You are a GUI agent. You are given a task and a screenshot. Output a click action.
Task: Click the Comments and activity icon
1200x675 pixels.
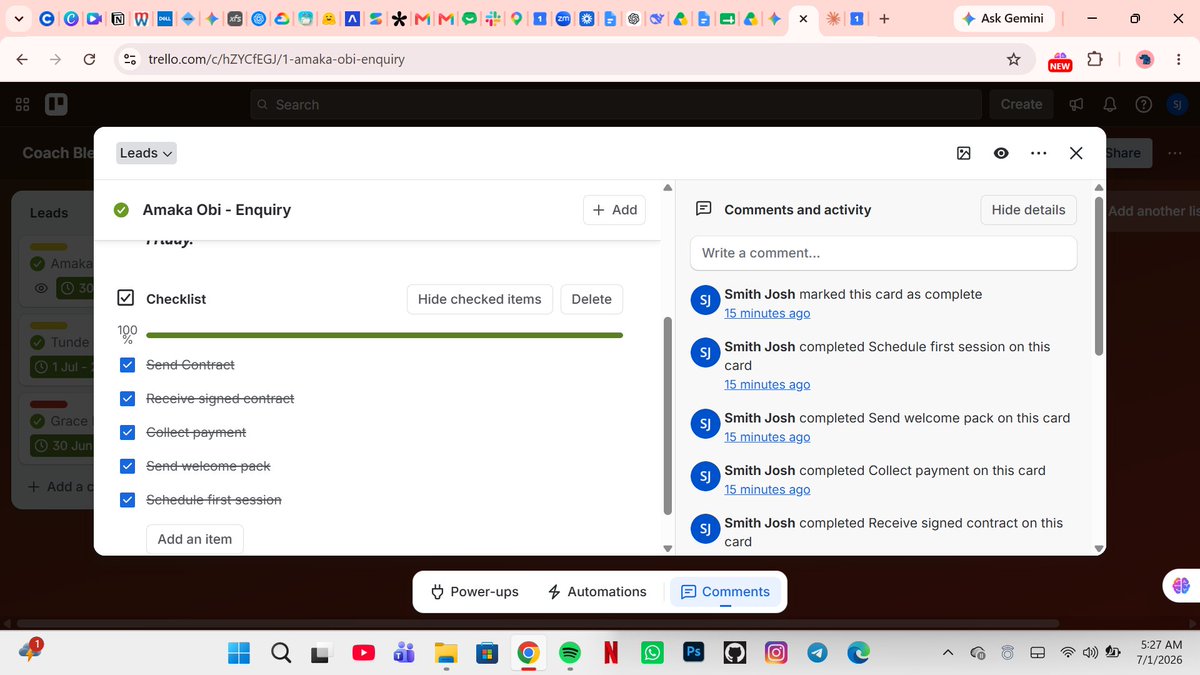tap(703, 209)
